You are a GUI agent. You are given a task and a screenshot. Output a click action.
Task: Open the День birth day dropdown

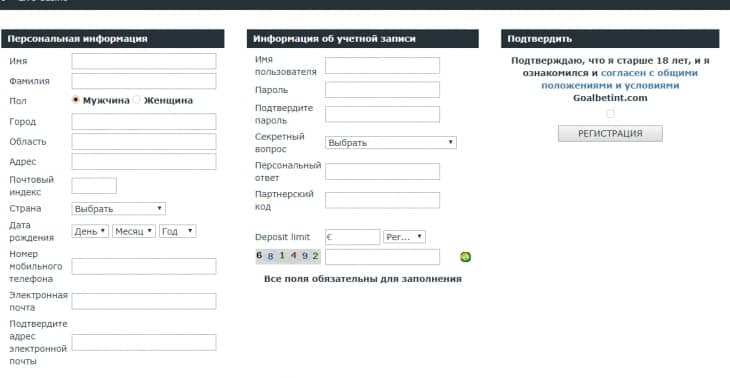click(x=90, y=231)
